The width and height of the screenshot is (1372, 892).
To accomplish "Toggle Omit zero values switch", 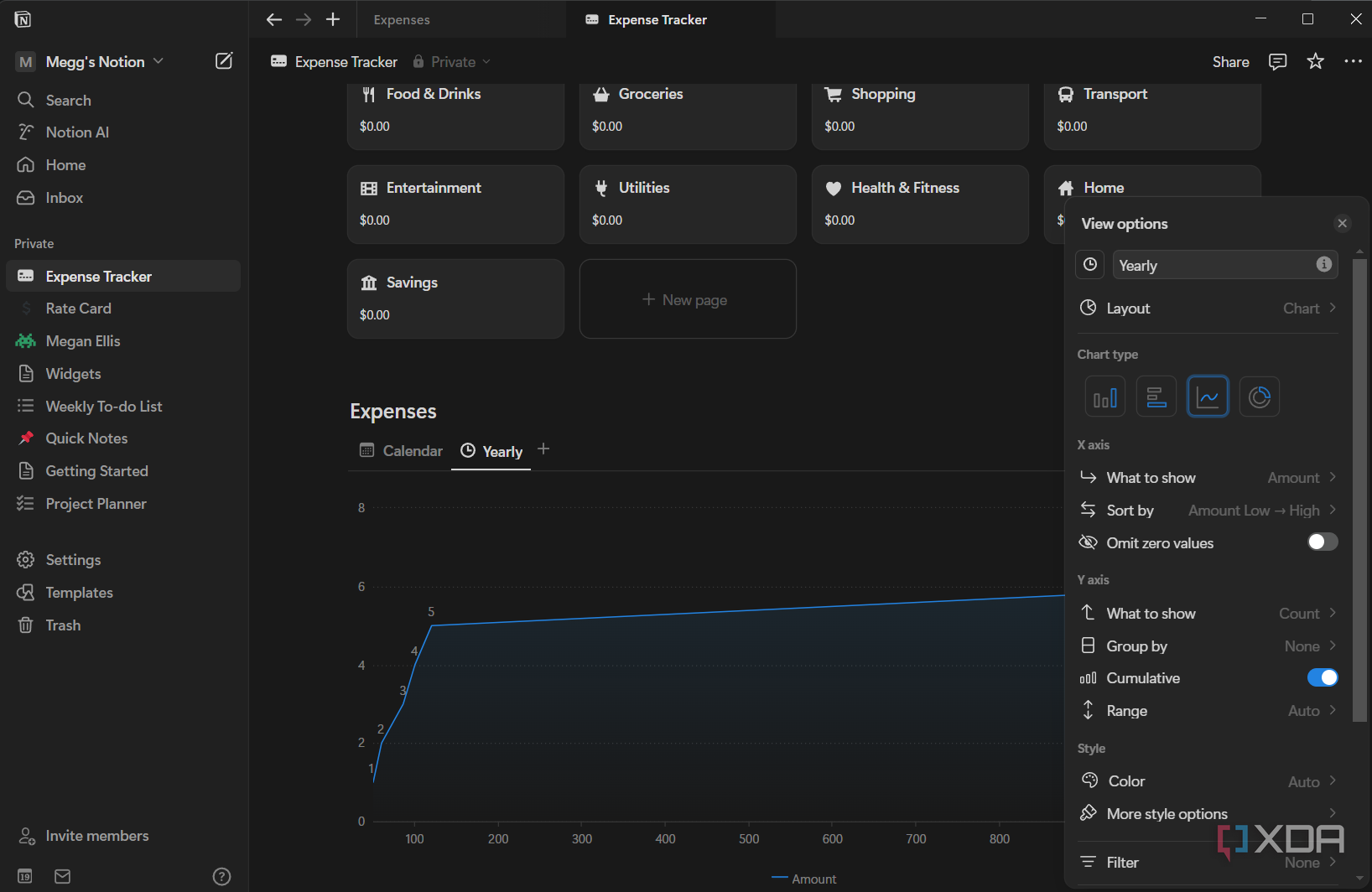I will click(x=1323, y=542).
